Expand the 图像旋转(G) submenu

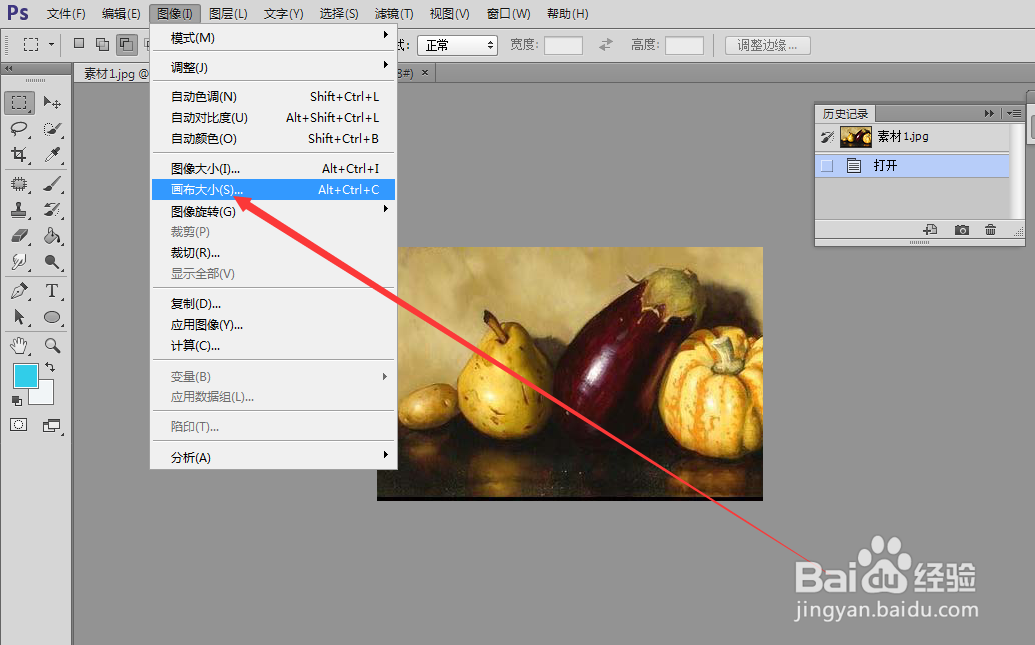(x=273, y=211)
